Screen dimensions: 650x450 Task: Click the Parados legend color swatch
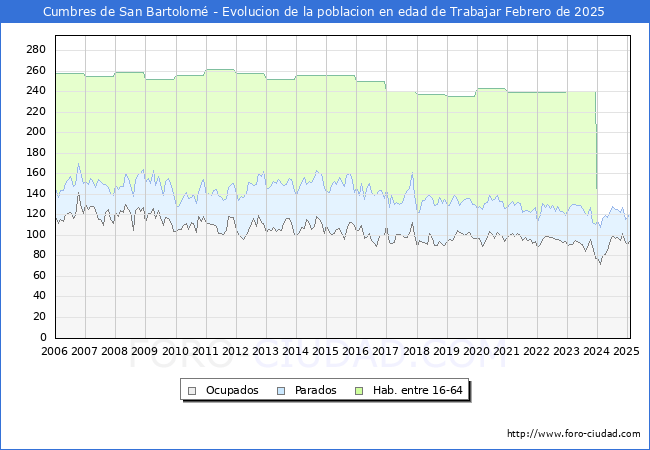pos(281,391)
